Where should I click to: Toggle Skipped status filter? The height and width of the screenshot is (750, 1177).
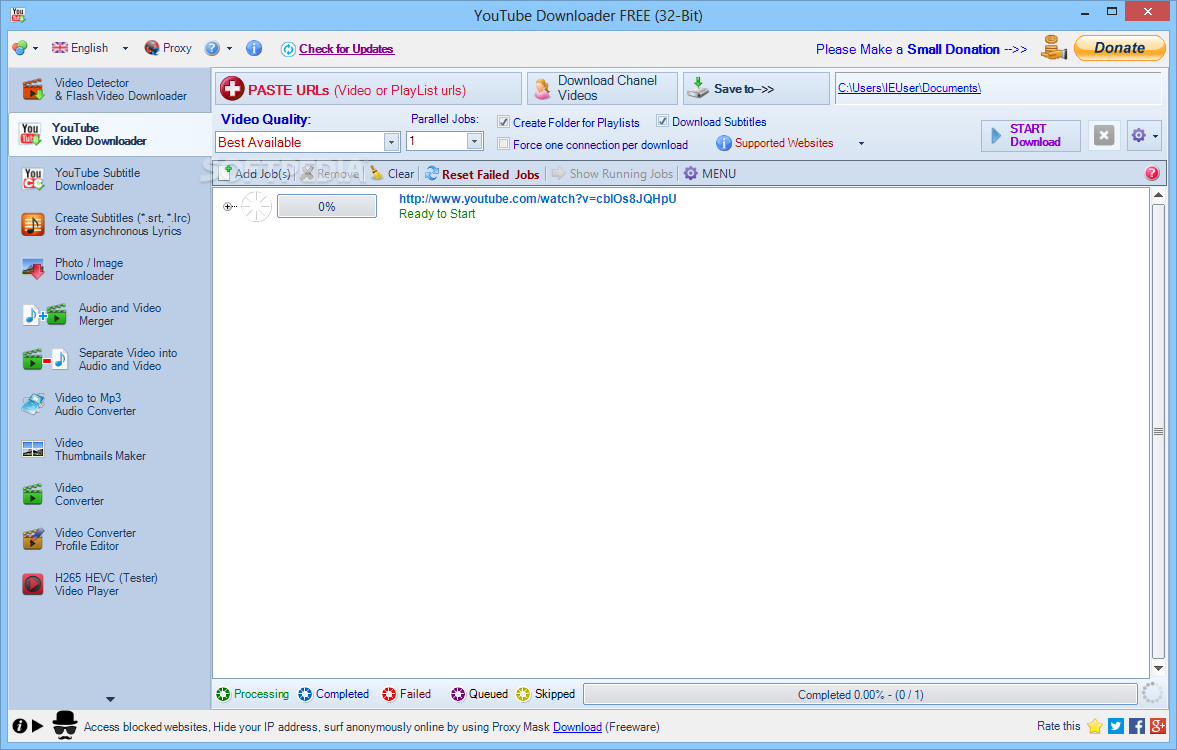click(x=546, y=694)
